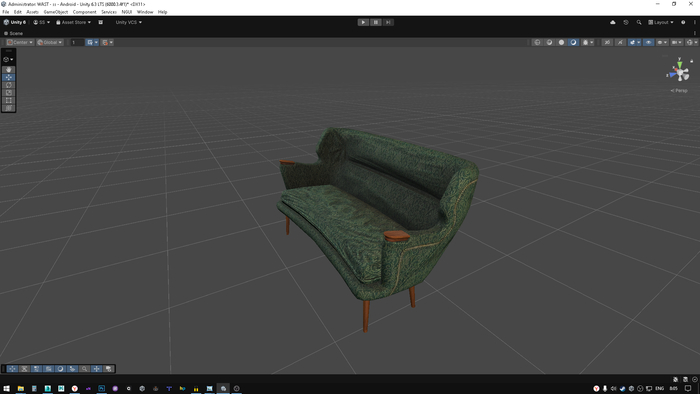Viewport: 700px width, 394px height.
Task: Toggle scene lighting button
Action: click(620, 42)
